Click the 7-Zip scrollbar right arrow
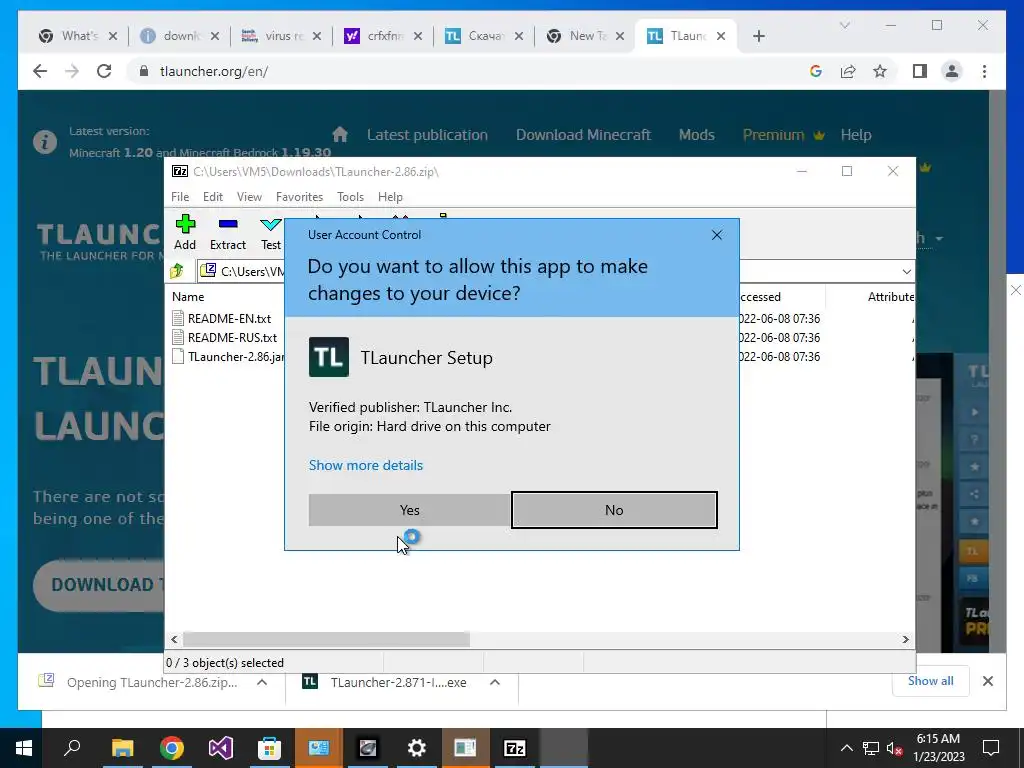 point(905,639)
